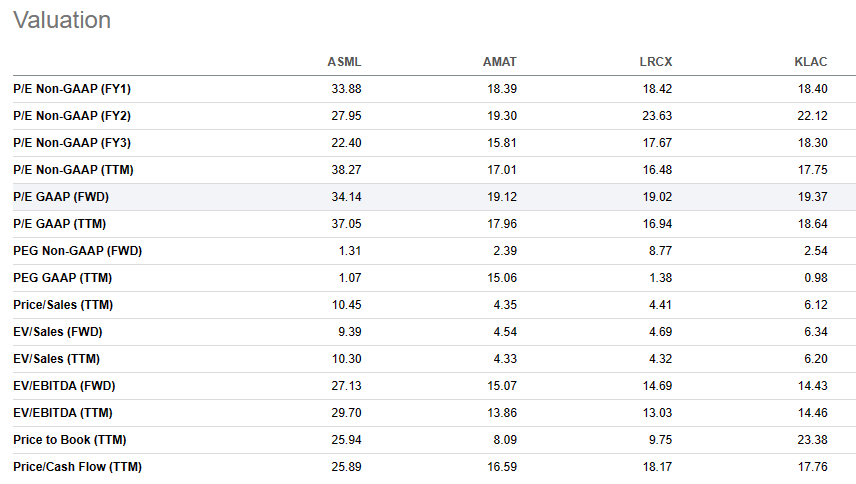Screen dimensions: 856x484
Task: Select the P/E GAAP (TTM) row label
Action: [59, 224]
